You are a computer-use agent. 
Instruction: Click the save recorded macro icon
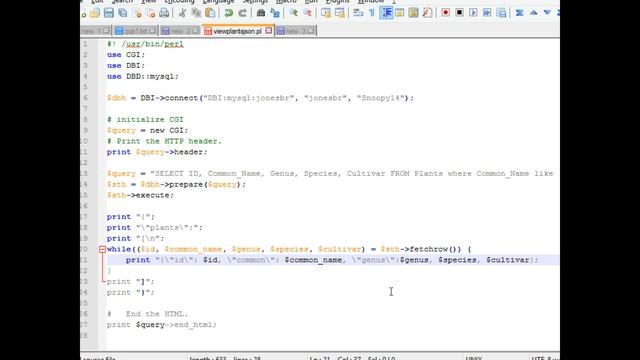pos(501,13)
